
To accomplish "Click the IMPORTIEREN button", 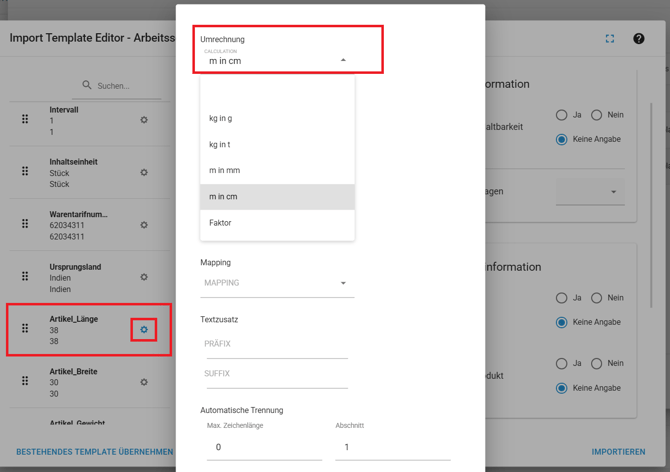I will [618, 452].
